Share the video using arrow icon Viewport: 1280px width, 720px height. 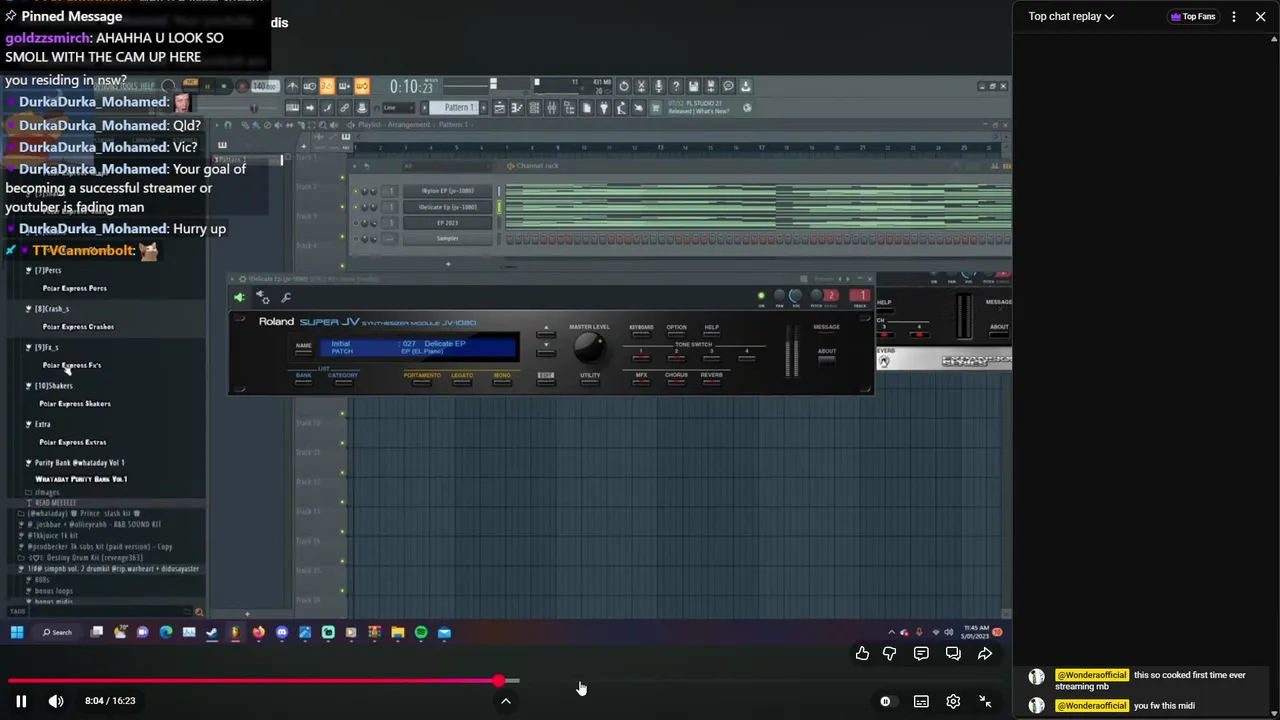pos(985,653)
